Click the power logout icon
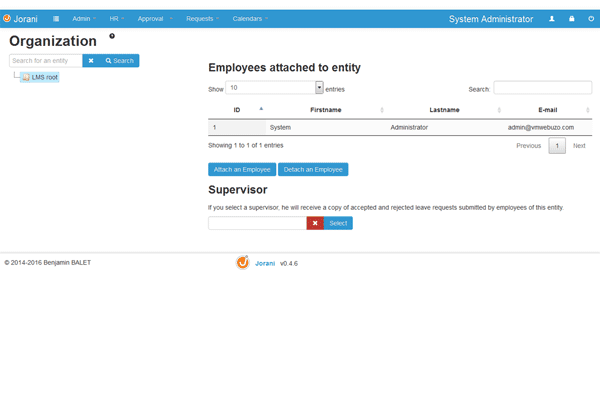The image size is (600, 400). pyautogui.click(x=589, y=19)
